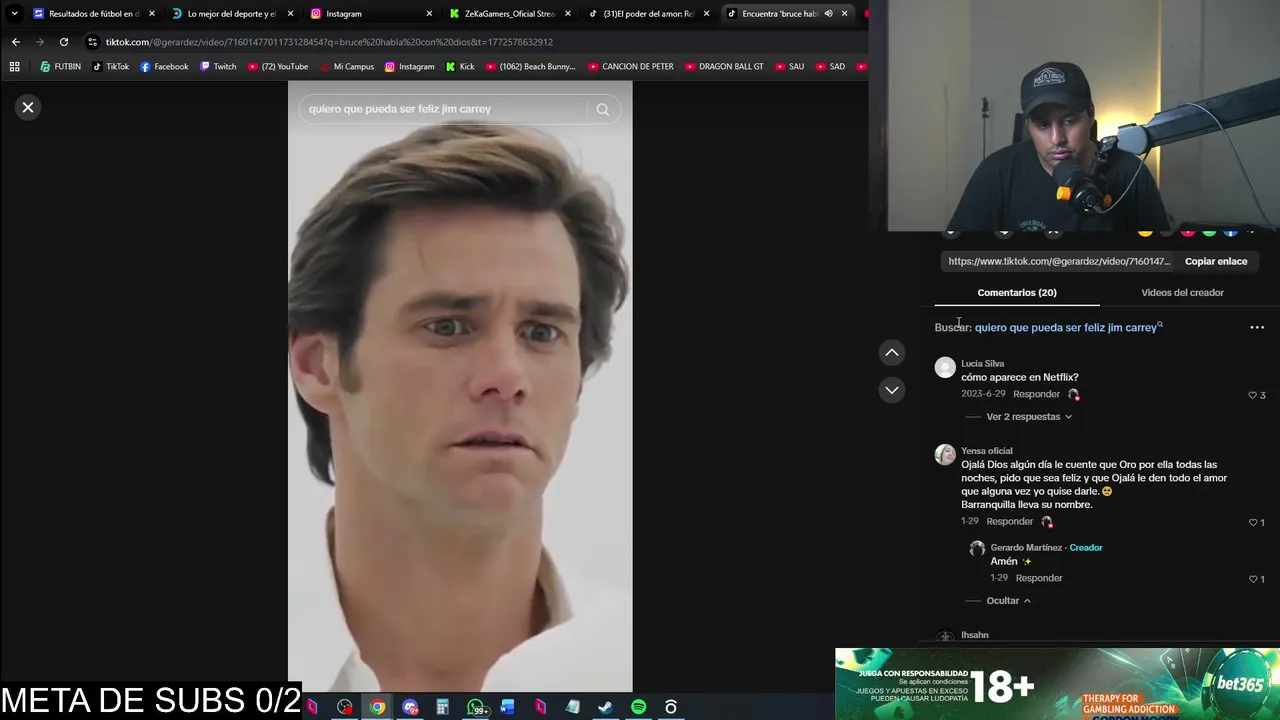The height and width of the screenshot is (720, 1280).
Task: Open the Instagram bookmark
Action: (x=410, y=67)
